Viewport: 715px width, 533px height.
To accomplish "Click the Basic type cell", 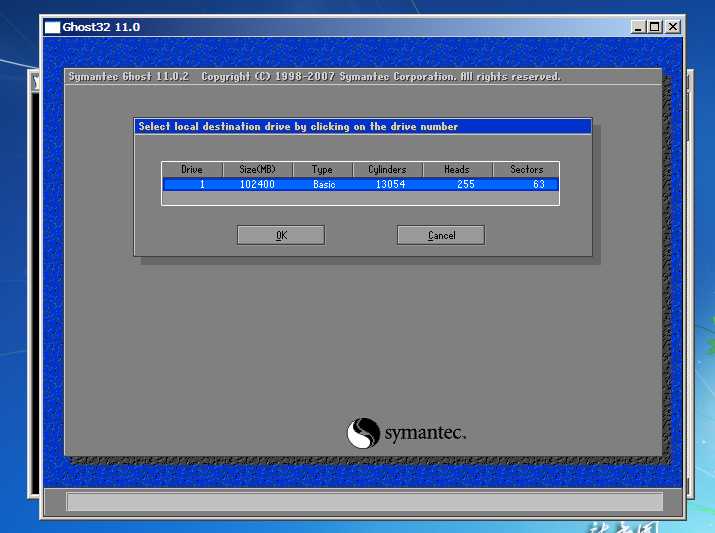I will tap(324, 184).
